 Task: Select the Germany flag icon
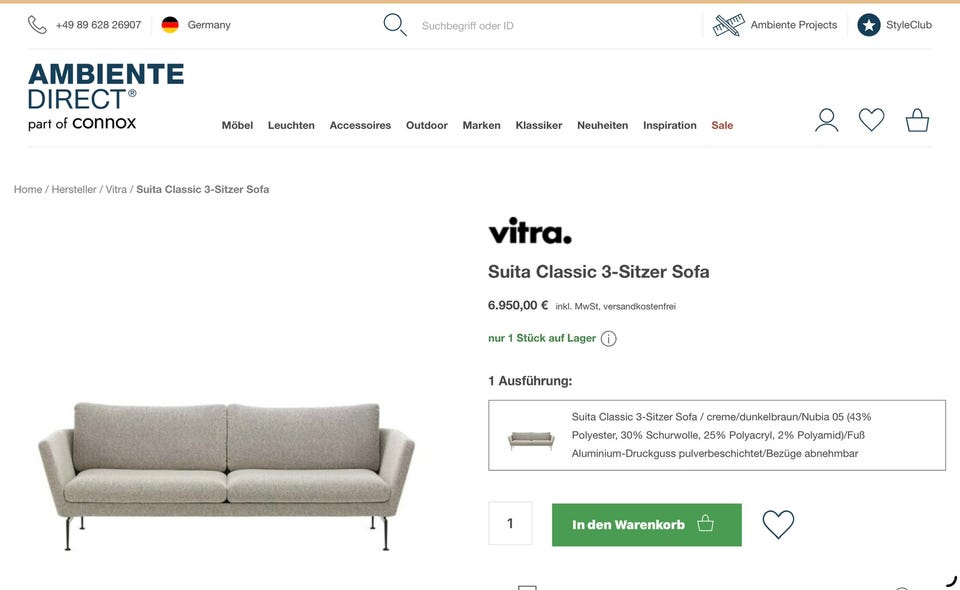pyautogui.click(x=170, y=25)
